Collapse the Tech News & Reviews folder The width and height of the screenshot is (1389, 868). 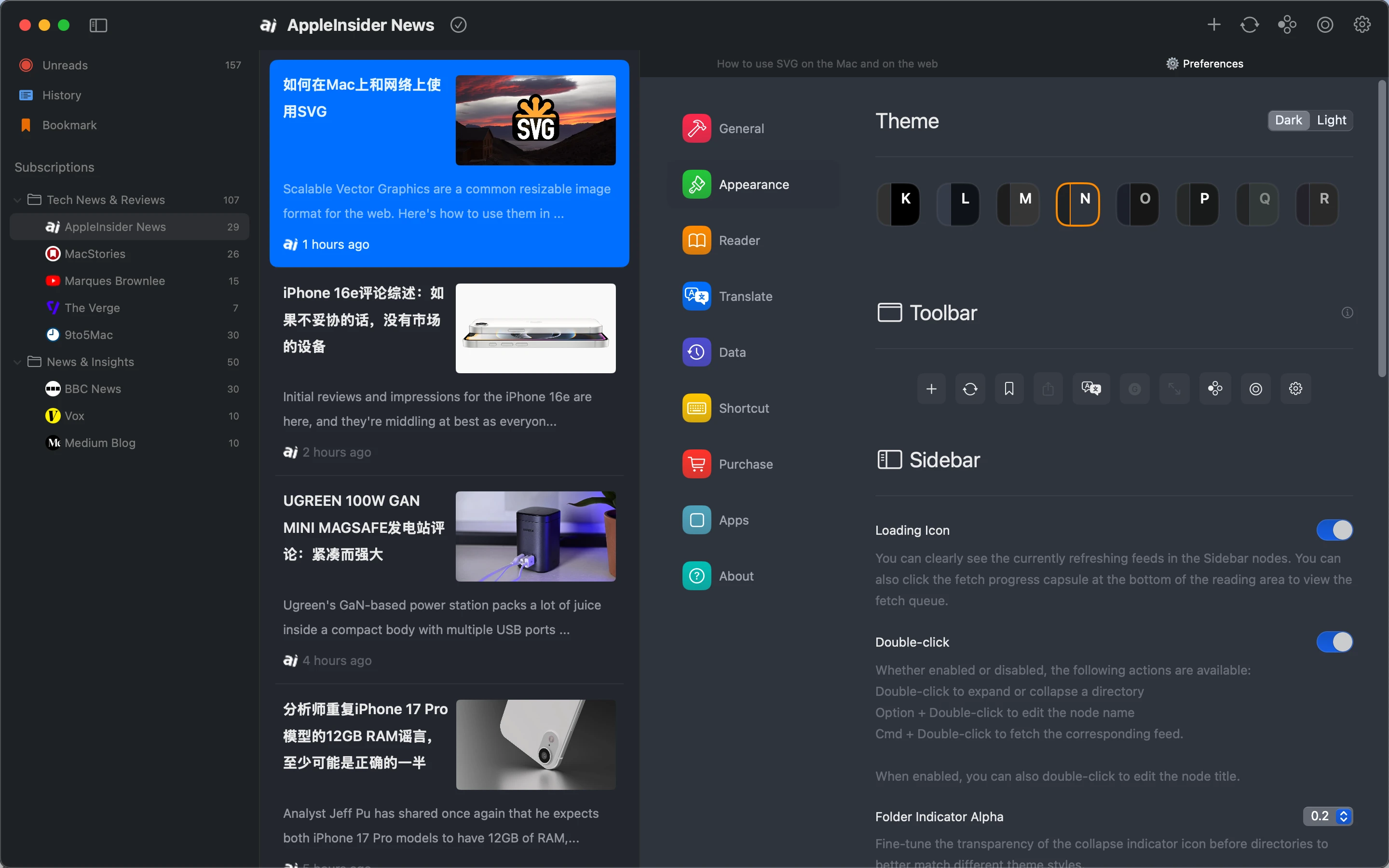[x=17, y=200]
